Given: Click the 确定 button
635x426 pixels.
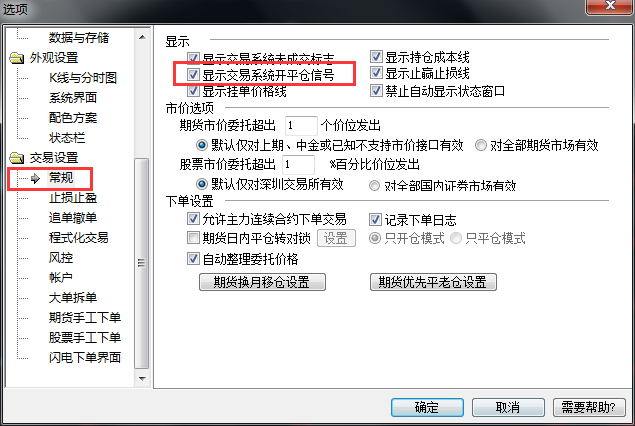Looking at the screenshot, I should click(x=427, y=407).
